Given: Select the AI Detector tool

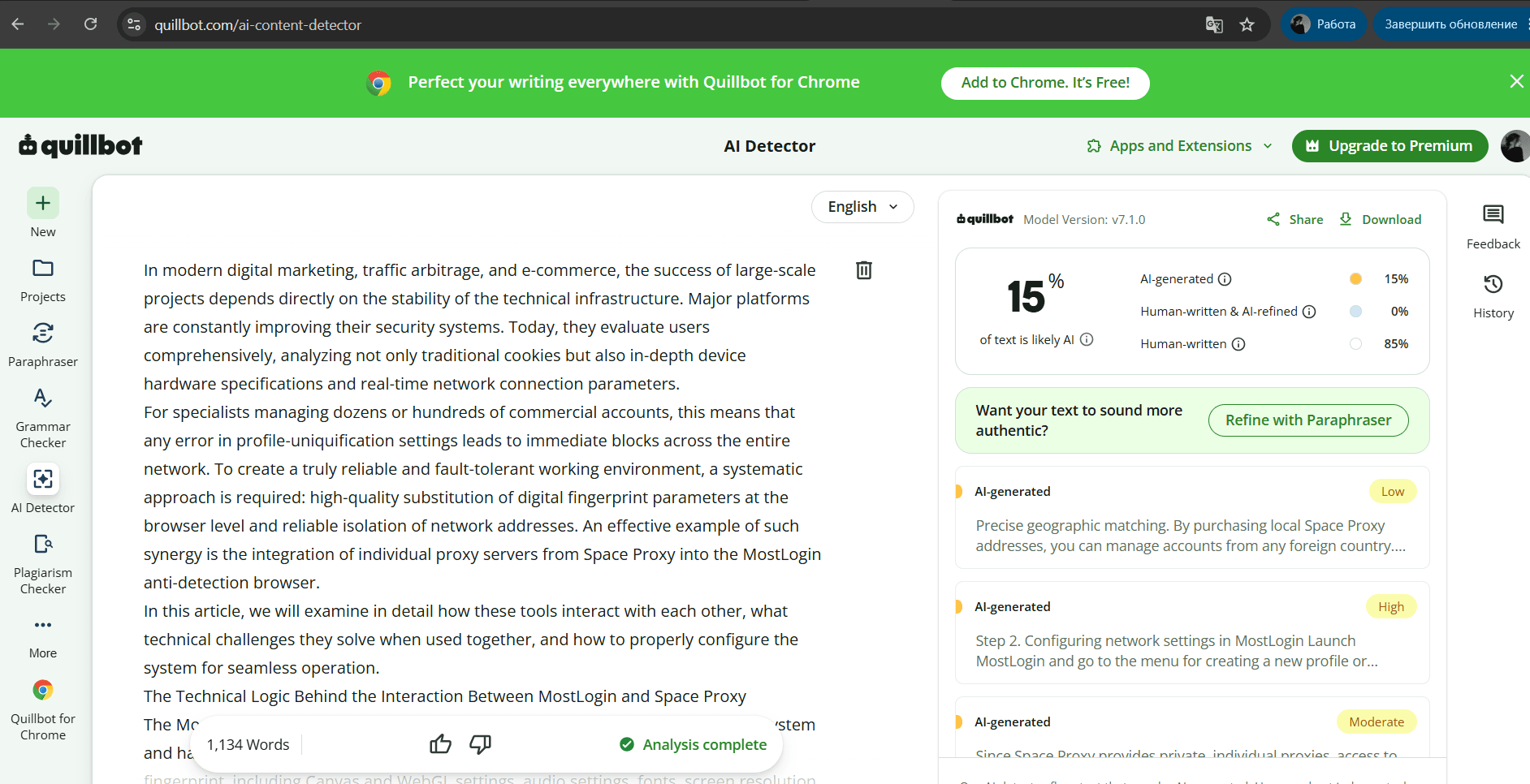Looking at the screenshot, I should [43, 489].
